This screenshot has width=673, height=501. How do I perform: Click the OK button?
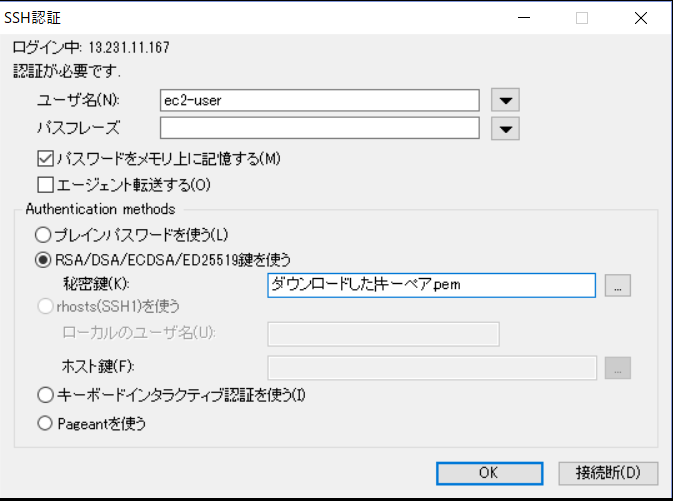490,473
